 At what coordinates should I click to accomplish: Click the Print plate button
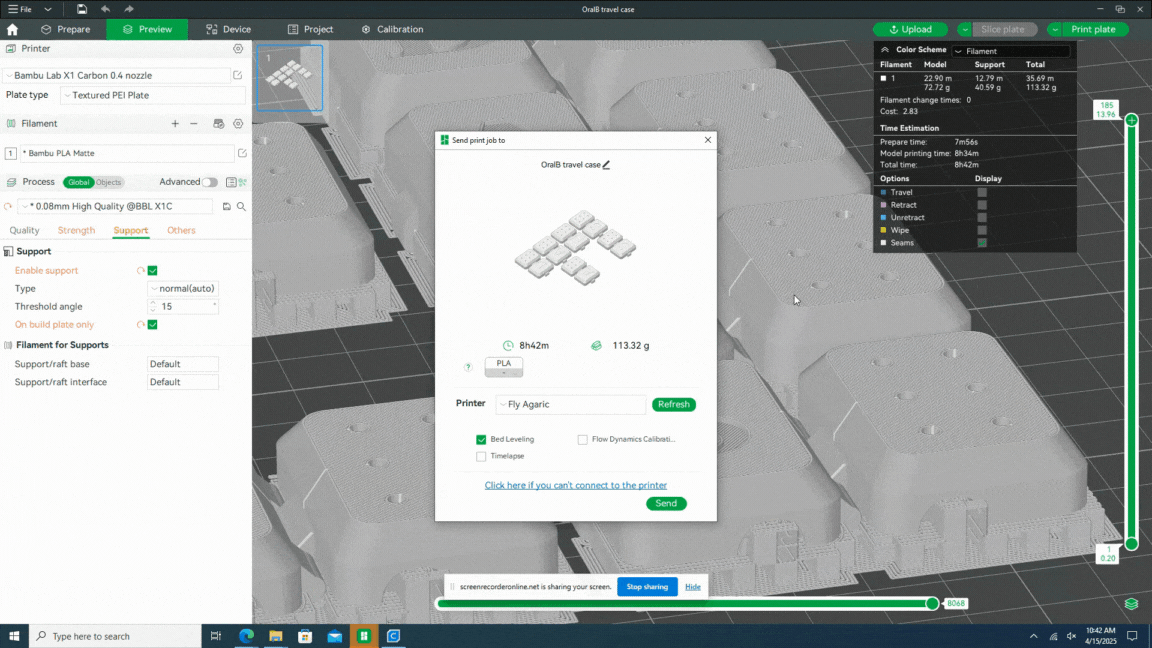click(x=1092, y=29)
